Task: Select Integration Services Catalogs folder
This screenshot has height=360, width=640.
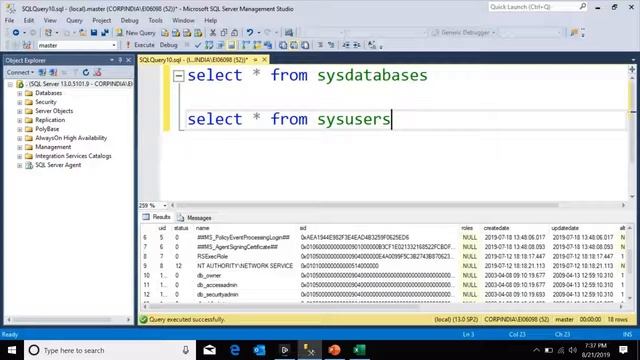Action: click(73, 156)
